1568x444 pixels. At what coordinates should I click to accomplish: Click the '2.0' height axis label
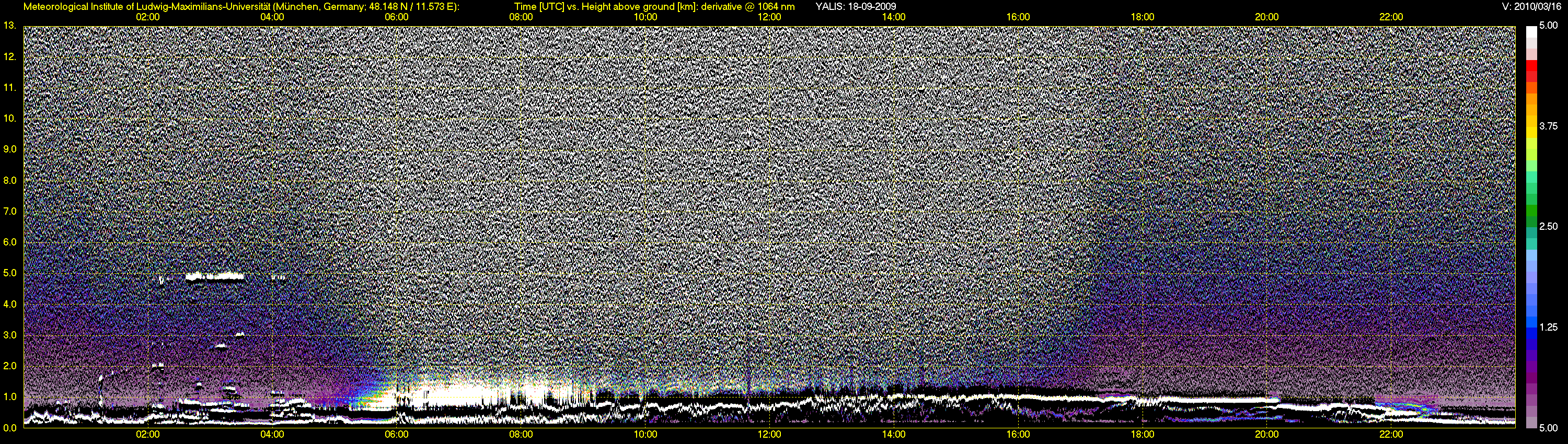[10, 366]
